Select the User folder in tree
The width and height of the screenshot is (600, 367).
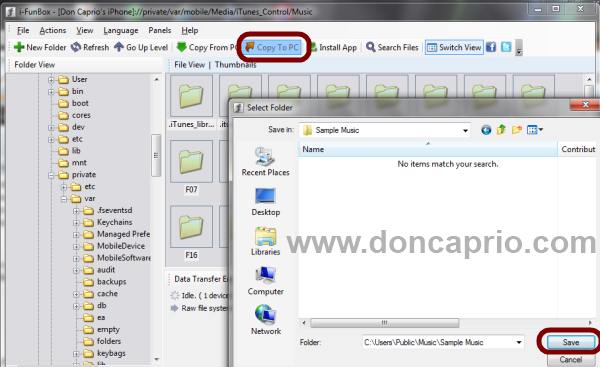(x=80, y=79)
